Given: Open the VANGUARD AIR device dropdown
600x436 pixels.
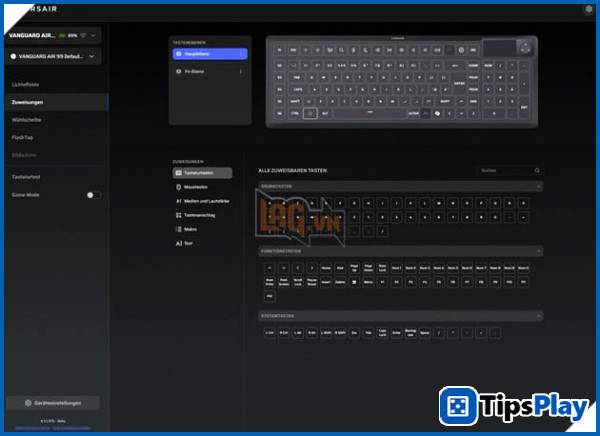Looking at the screenshot, I should [53, 36].
